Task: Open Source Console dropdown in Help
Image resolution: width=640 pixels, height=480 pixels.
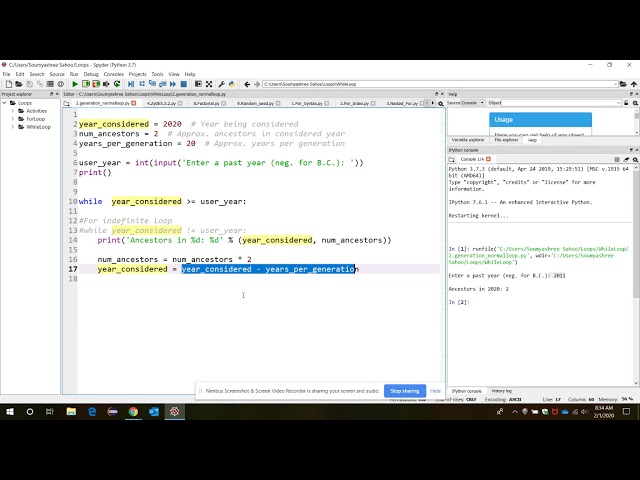Action: (x=473, y=103)
